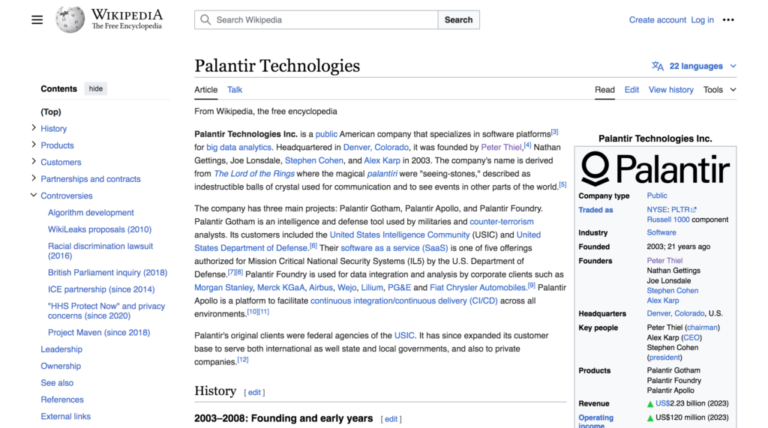Collapse the Controversies section in contents
Viewport: 768px width, 428px height.
click(33, 195)
